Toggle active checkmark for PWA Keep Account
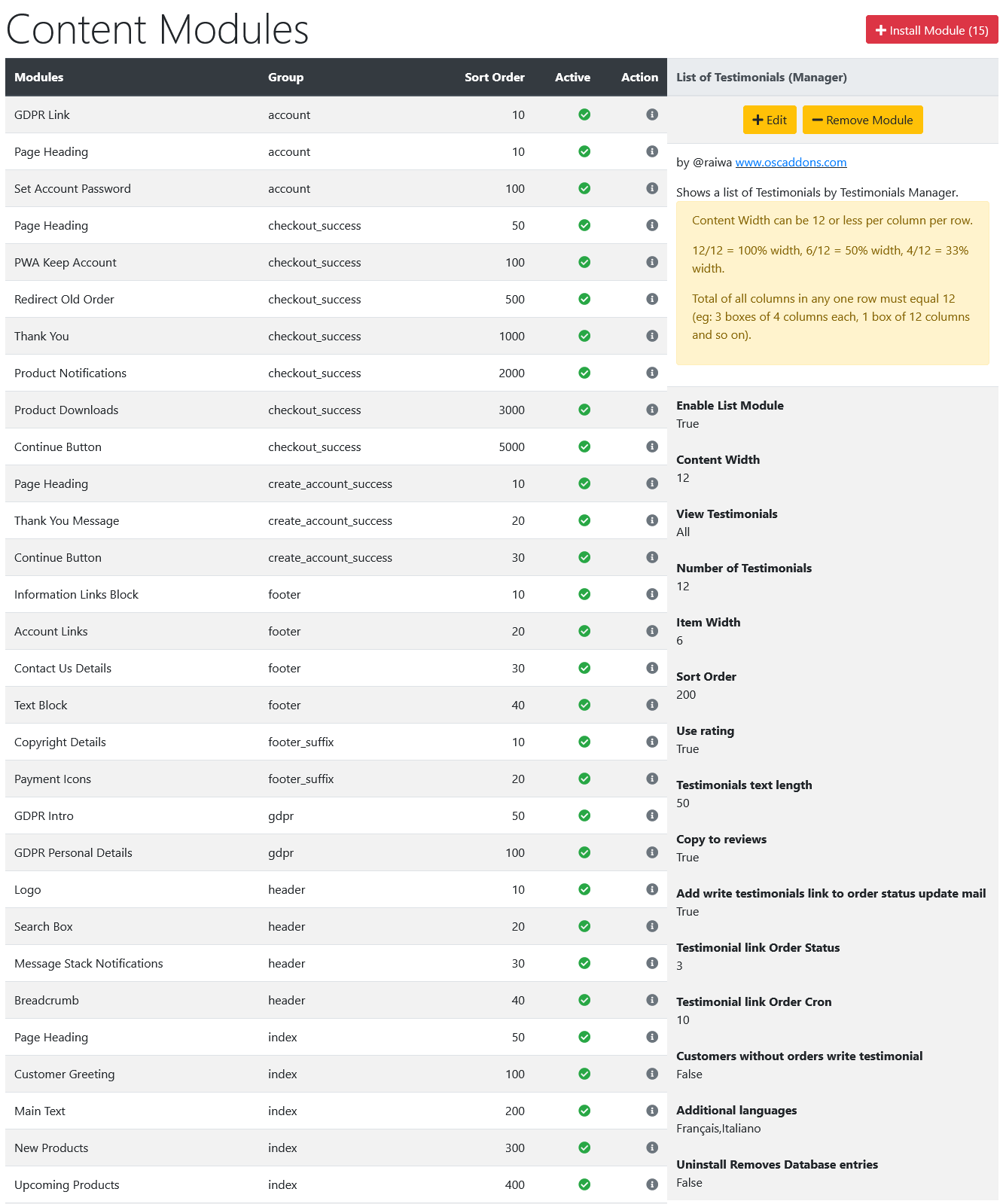Viewport: 1006px width, 1204px height. pyautogui.click(x=584, y=262)
